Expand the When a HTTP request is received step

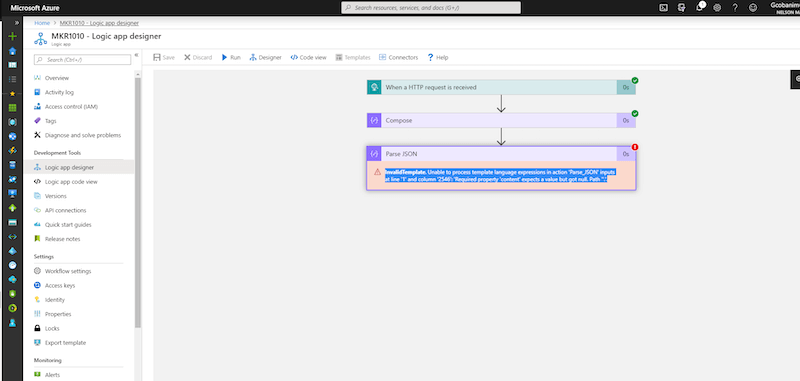tap(501, 87)
